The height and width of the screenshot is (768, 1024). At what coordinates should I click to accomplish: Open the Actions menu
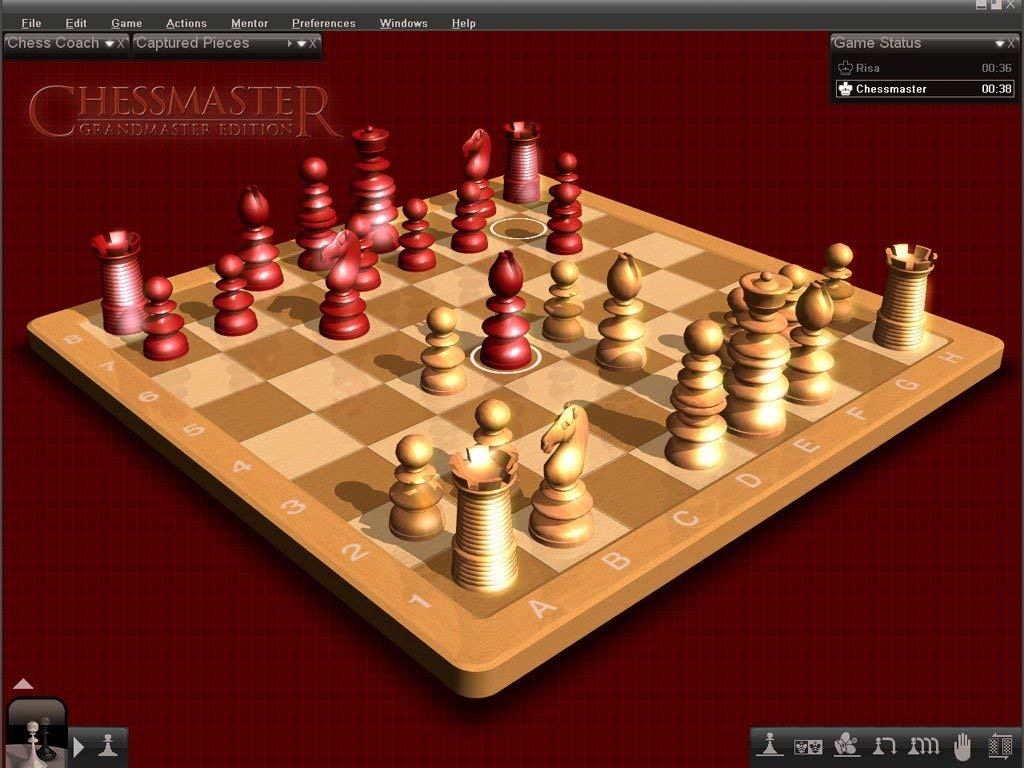click(186, 23)
